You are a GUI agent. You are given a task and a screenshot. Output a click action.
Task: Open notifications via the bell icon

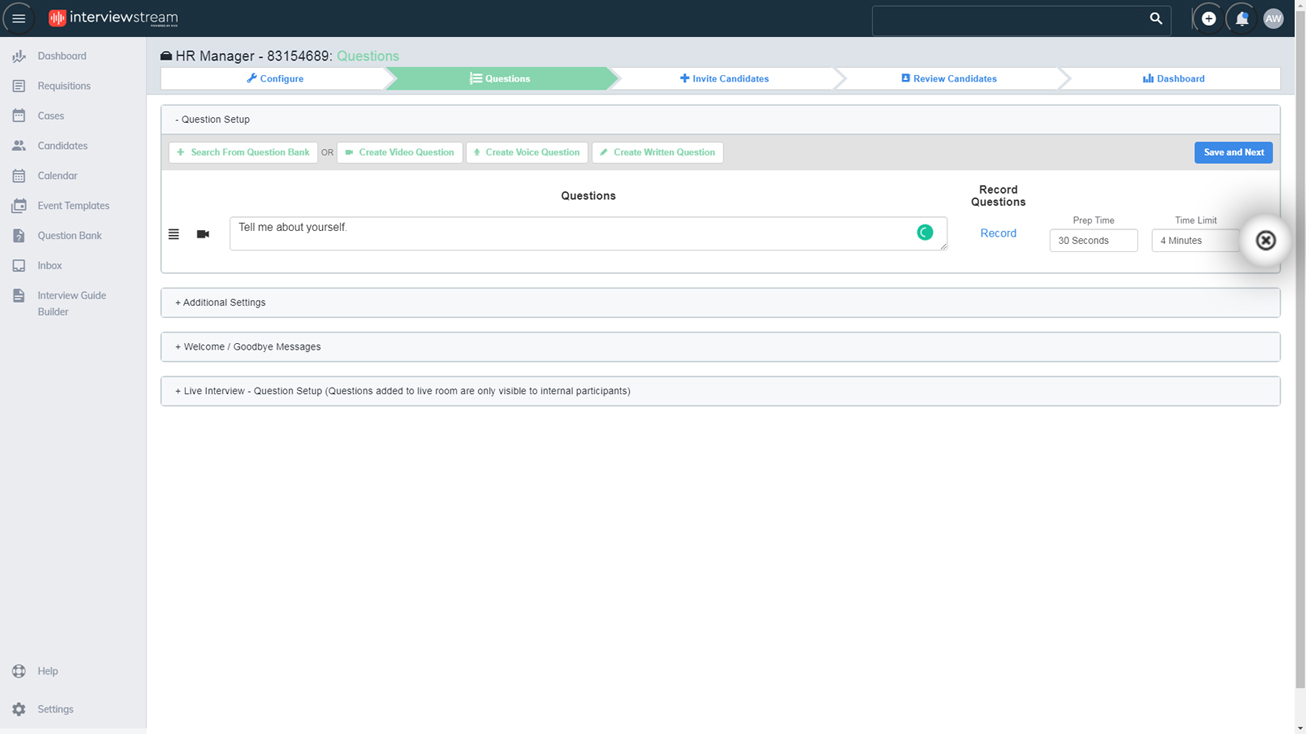1240,18
